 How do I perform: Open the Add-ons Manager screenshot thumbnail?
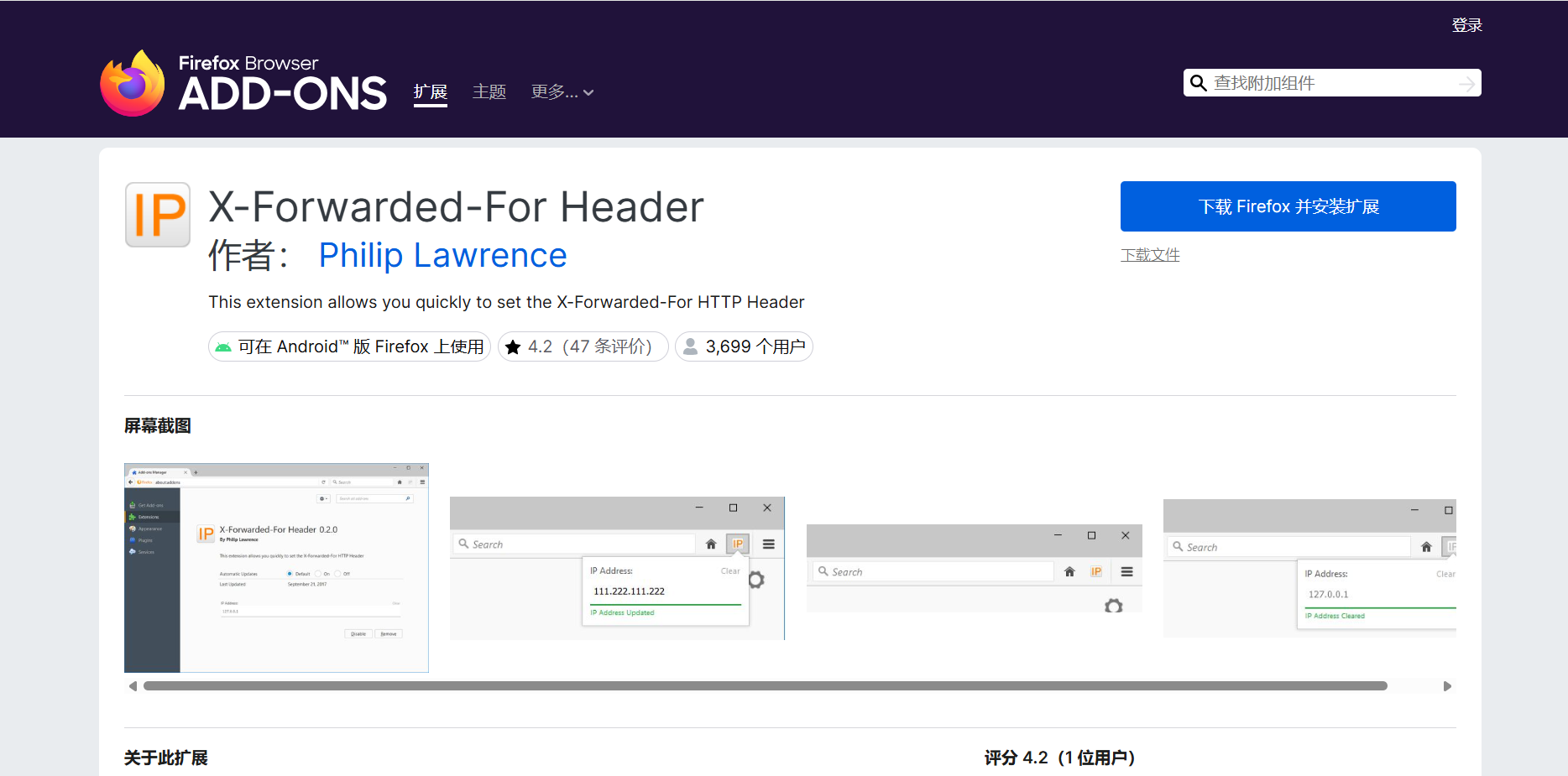[276, 568]
